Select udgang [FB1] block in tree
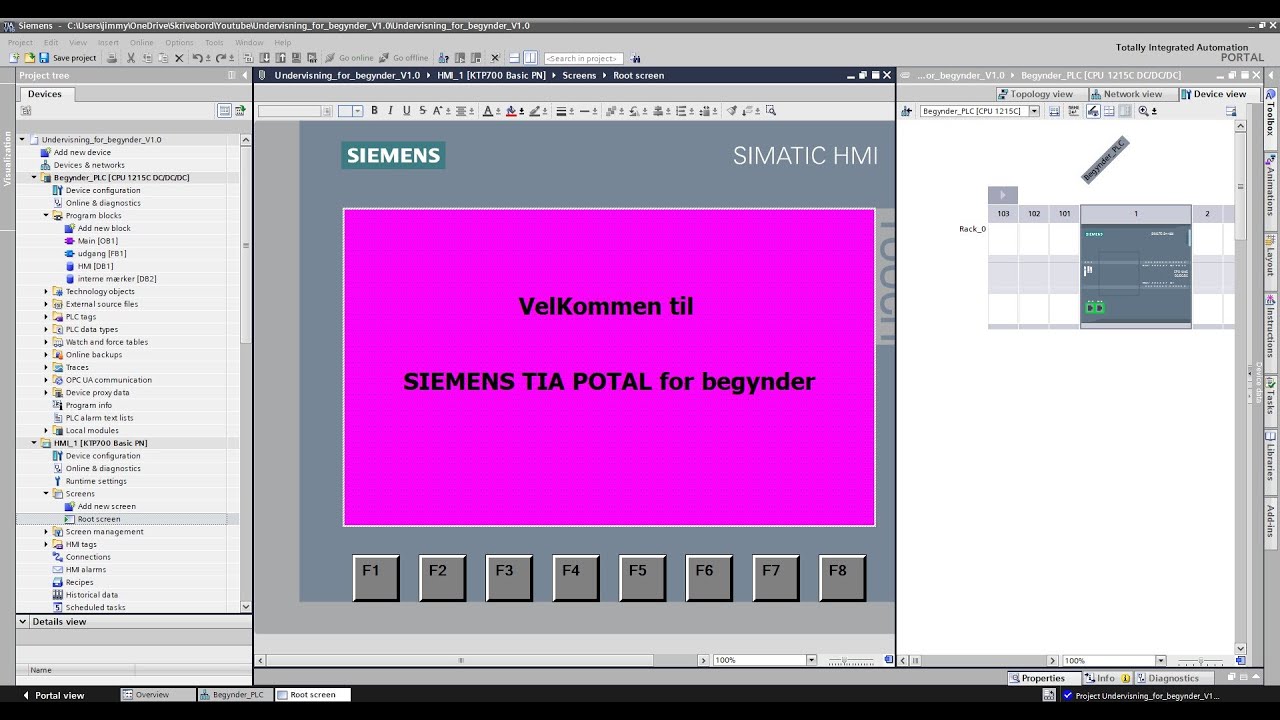The image size is (1280, 720). [102, 254]
